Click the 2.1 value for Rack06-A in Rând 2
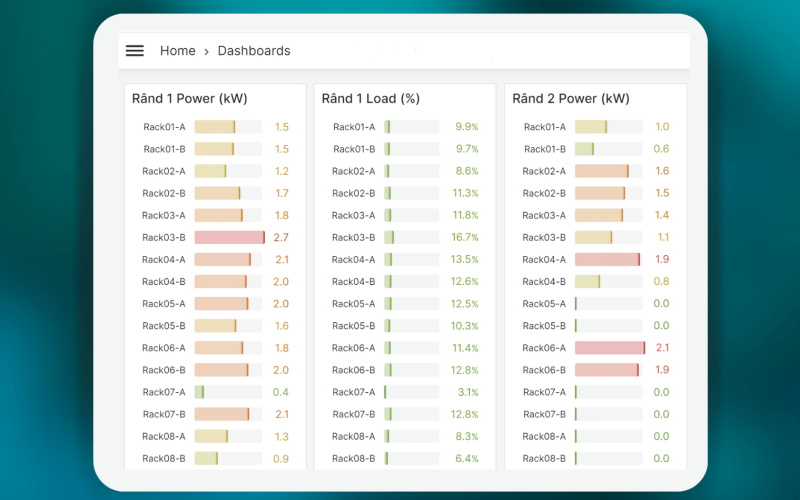 (662, 348)
